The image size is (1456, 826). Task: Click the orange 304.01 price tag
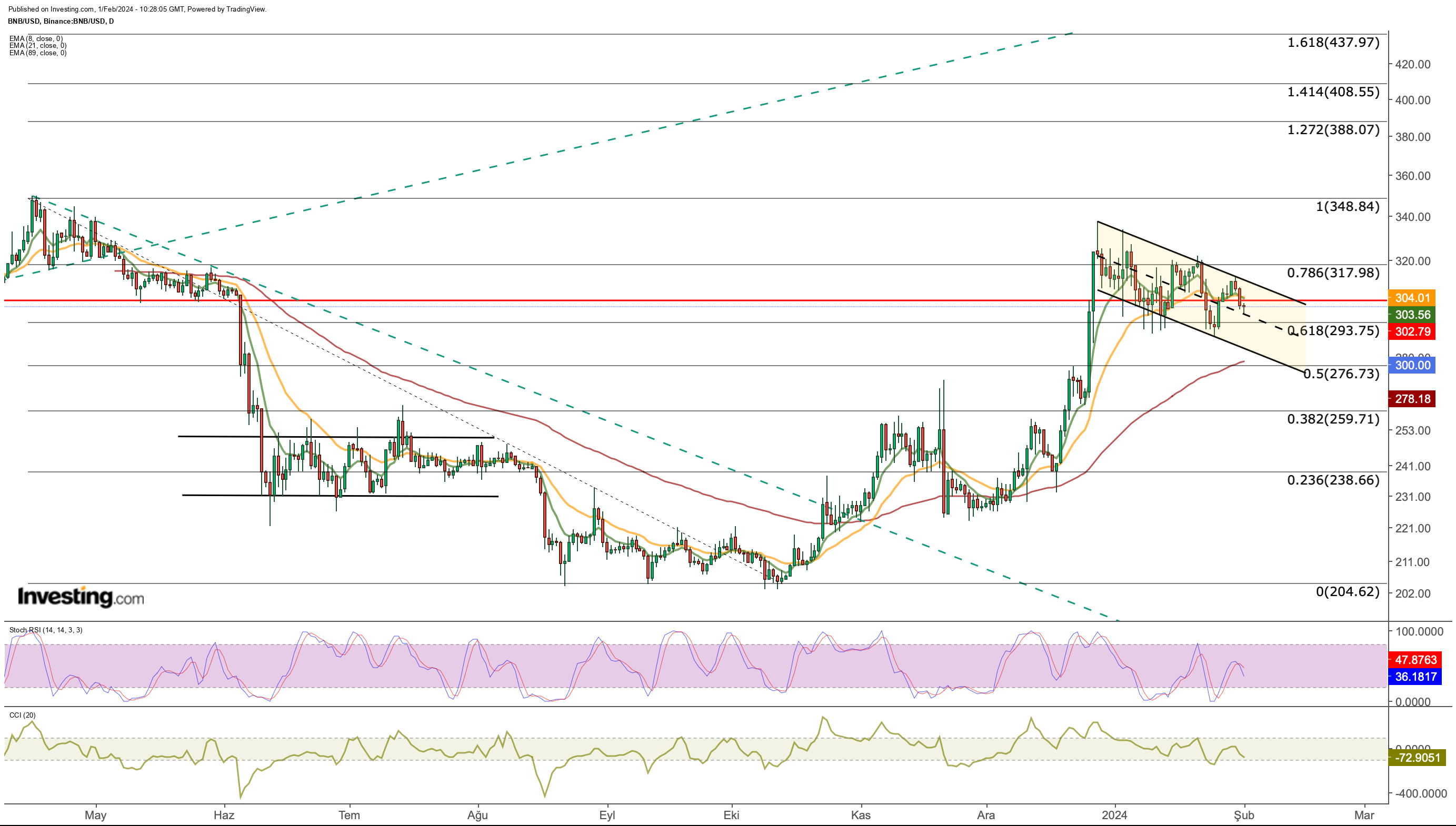(1412, 298)
